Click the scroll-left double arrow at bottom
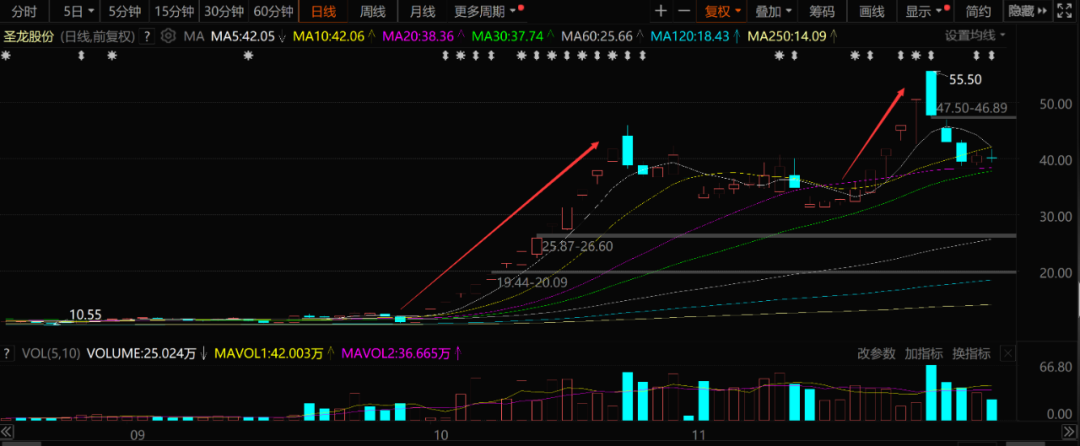This screenshot has height=446, width=1080. (x=7, y=431)
